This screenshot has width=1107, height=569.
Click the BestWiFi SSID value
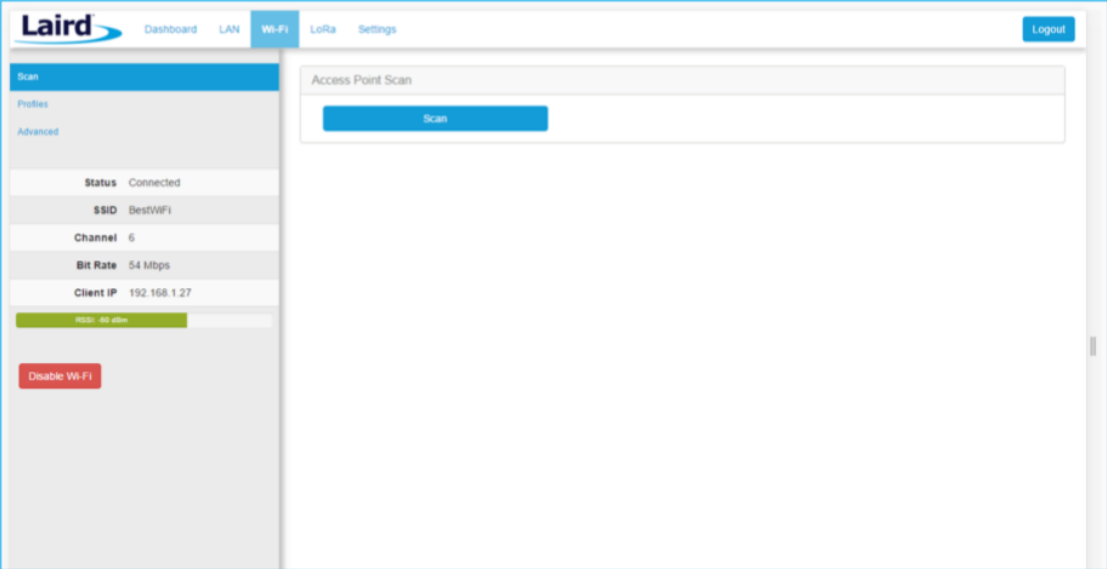[149, 211]
